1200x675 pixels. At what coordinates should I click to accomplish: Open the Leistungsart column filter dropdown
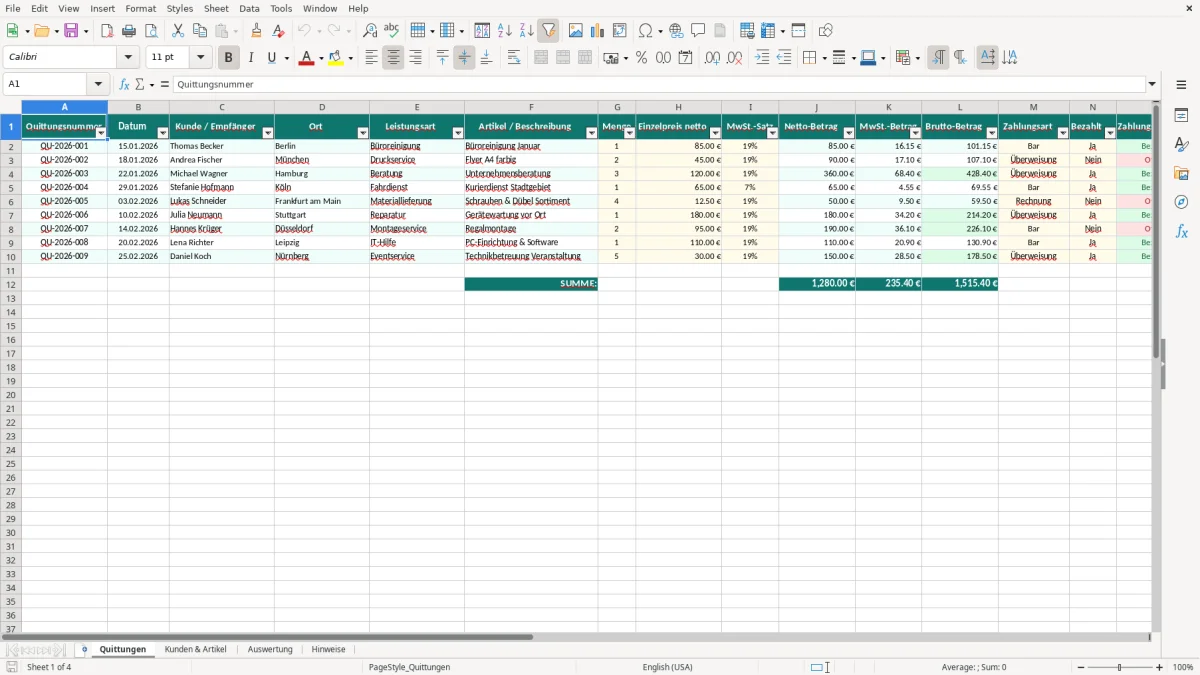458,133
